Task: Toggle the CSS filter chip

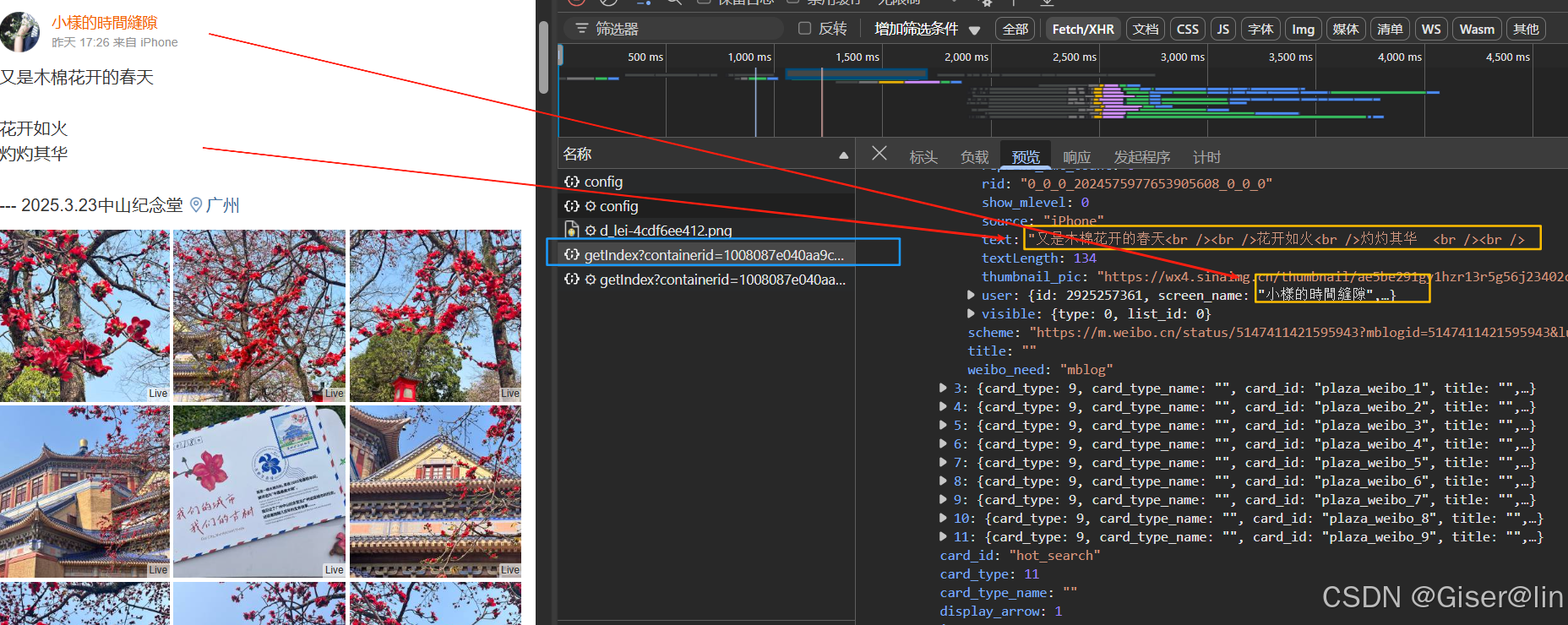Action: click(x=1188, y=29)
